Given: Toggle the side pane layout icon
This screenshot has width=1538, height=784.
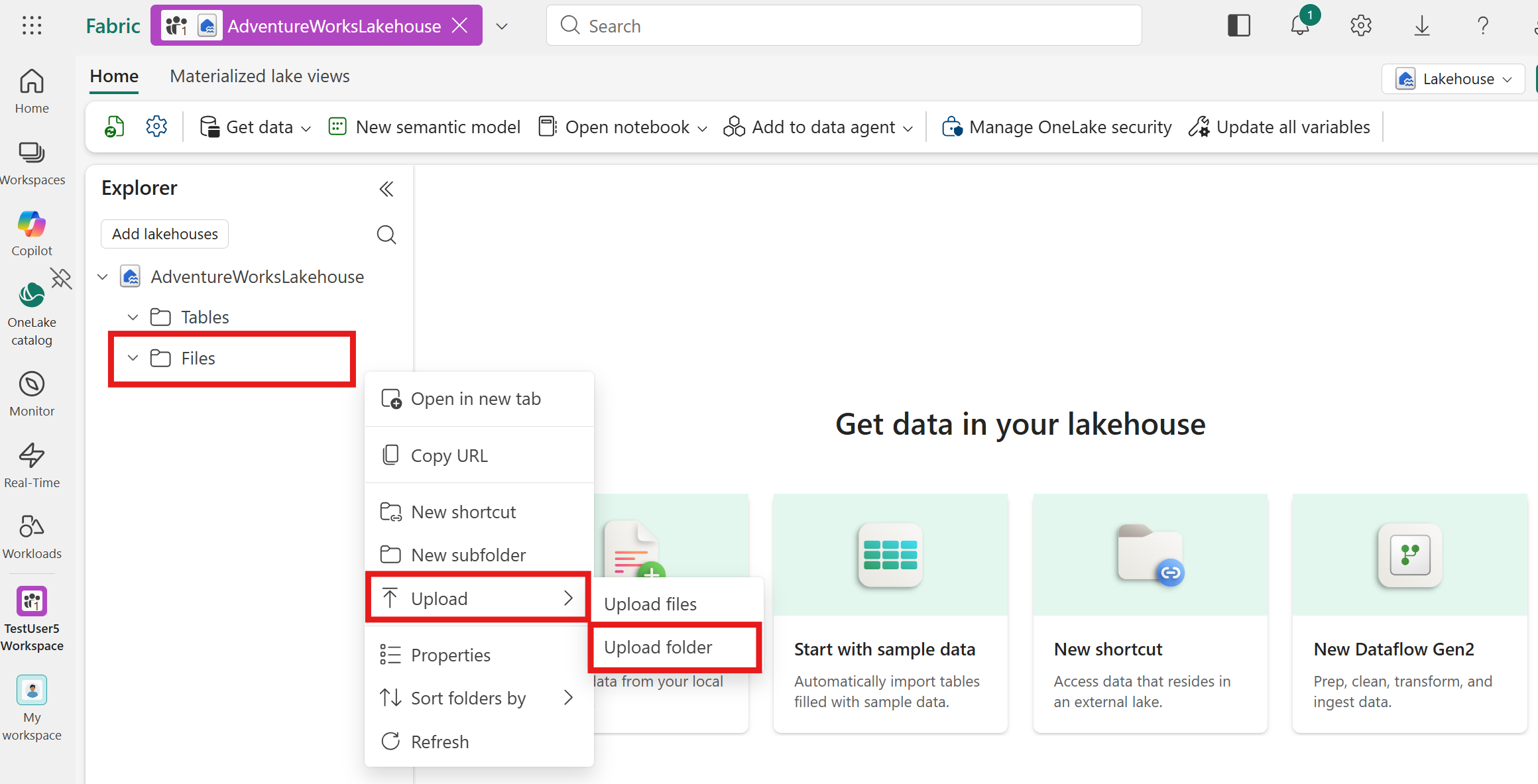Looking at the screenshot, I should tap(1238, 26).
